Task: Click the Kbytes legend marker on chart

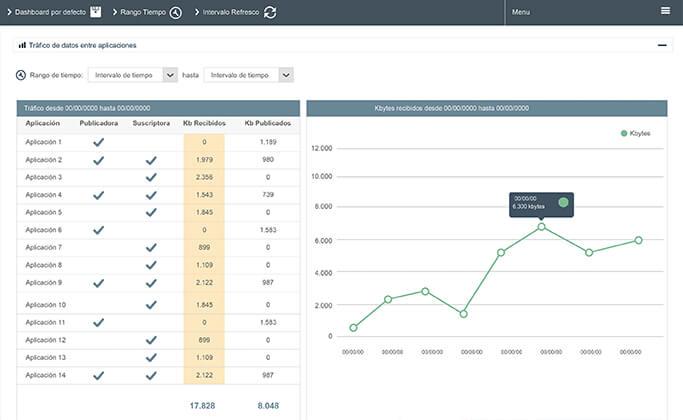Action: coord(623,133)
